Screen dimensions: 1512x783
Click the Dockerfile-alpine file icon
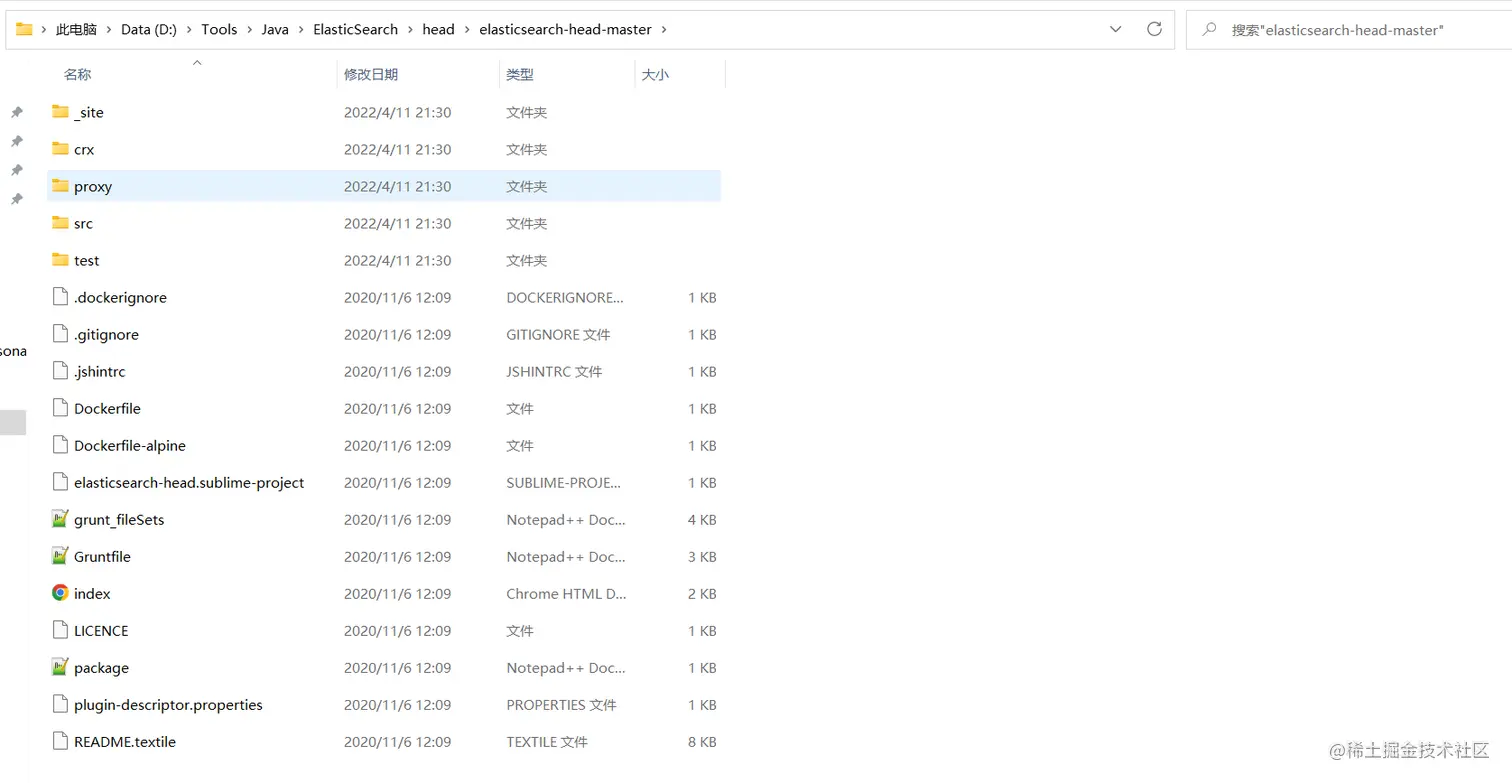tap(60, 445)
